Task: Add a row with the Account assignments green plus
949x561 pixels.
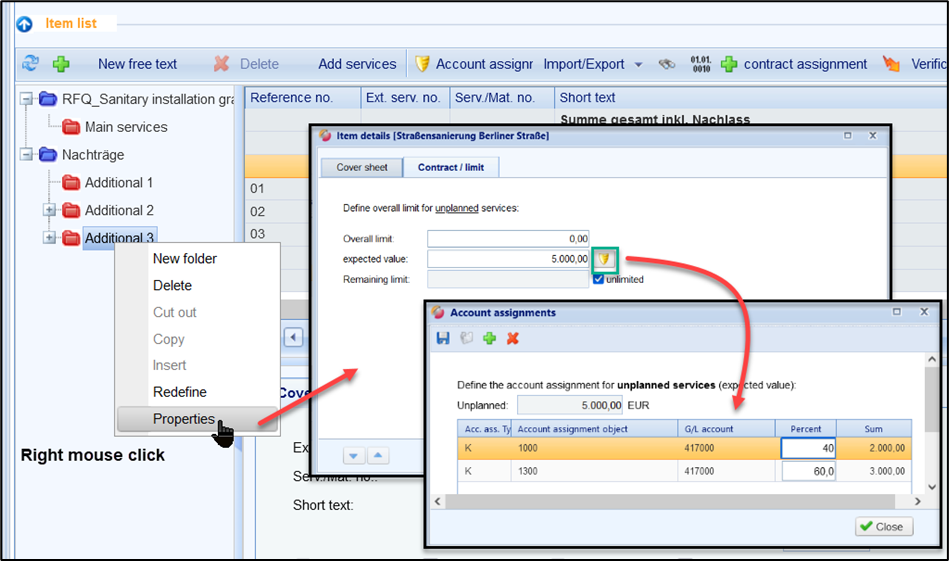Action: tap(489, 339)
